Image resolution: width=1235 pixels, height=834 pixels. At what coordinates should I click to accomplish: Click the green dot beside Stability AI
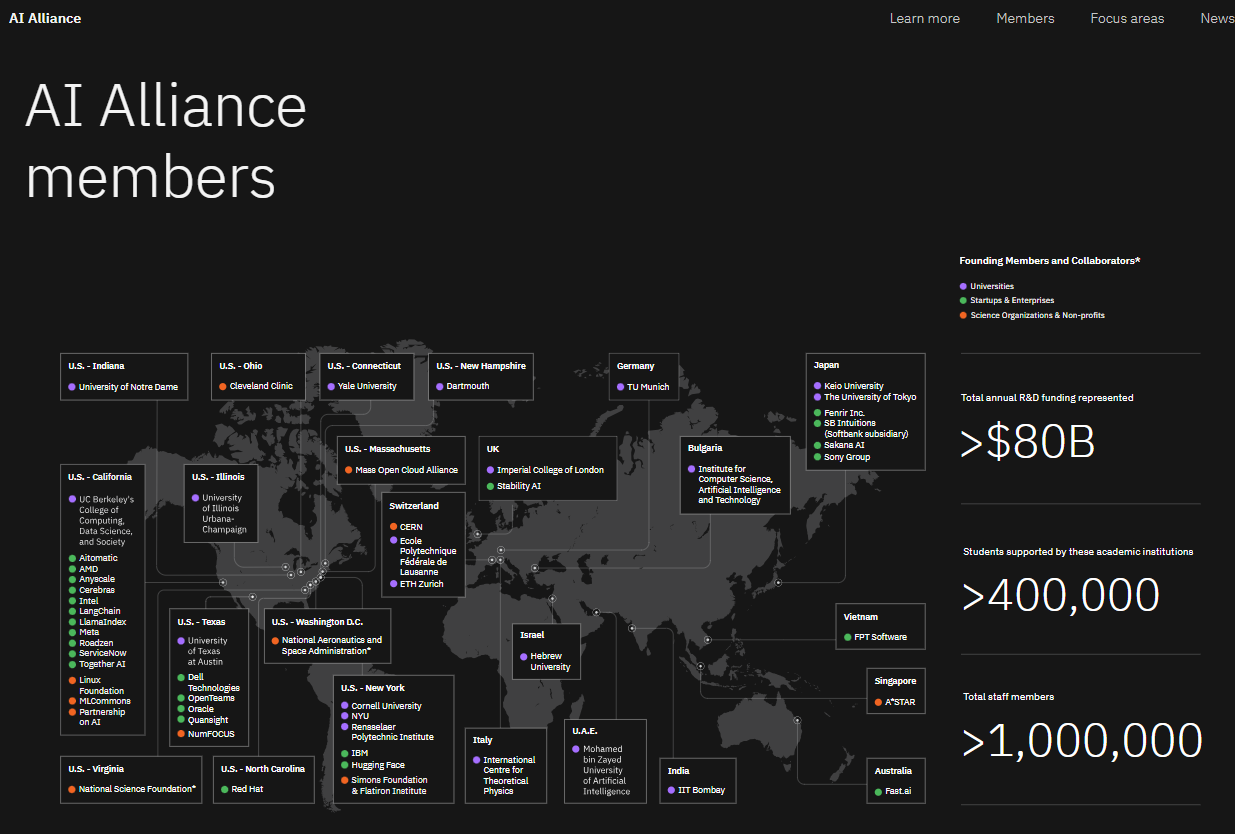490,486
